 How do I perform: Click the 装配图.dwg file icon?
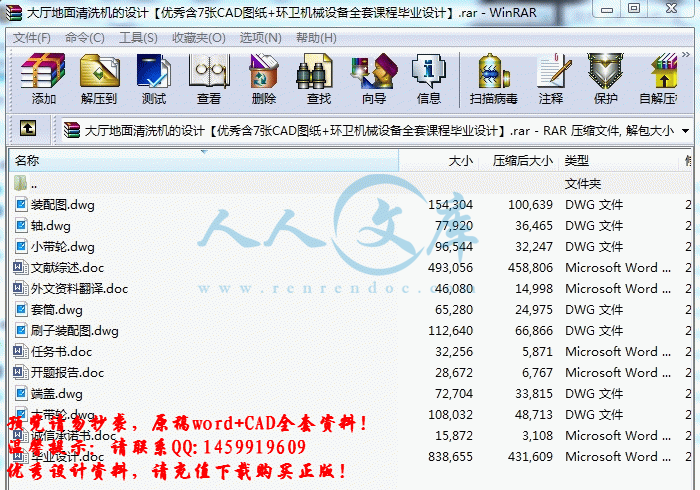coord(21,204)
